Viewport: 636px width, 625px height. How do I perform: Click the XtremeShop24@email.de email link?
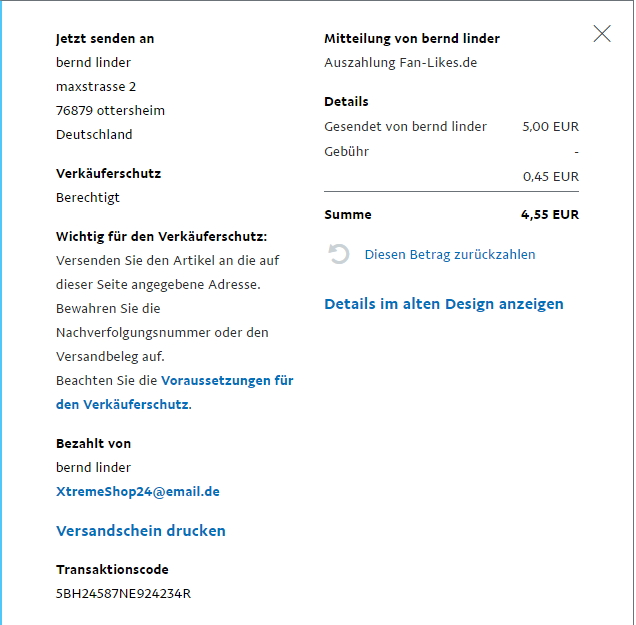(138, 492)
